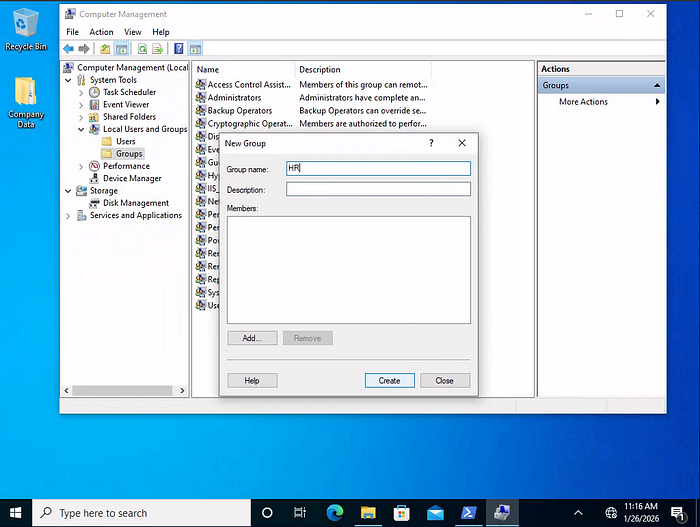Click the Create button

[x=389, y=381]
